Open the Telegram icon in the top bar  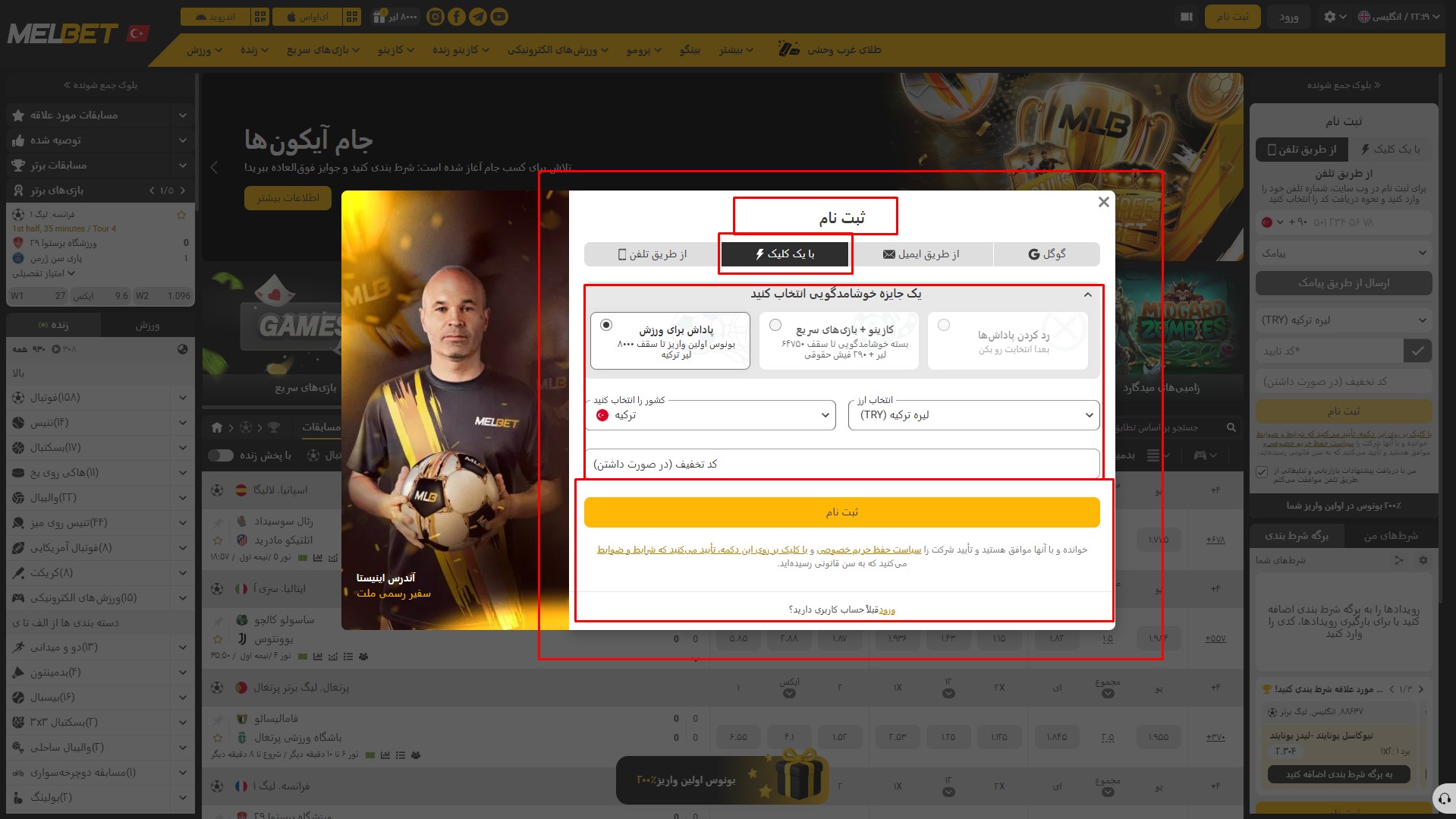tap(478, 17)
